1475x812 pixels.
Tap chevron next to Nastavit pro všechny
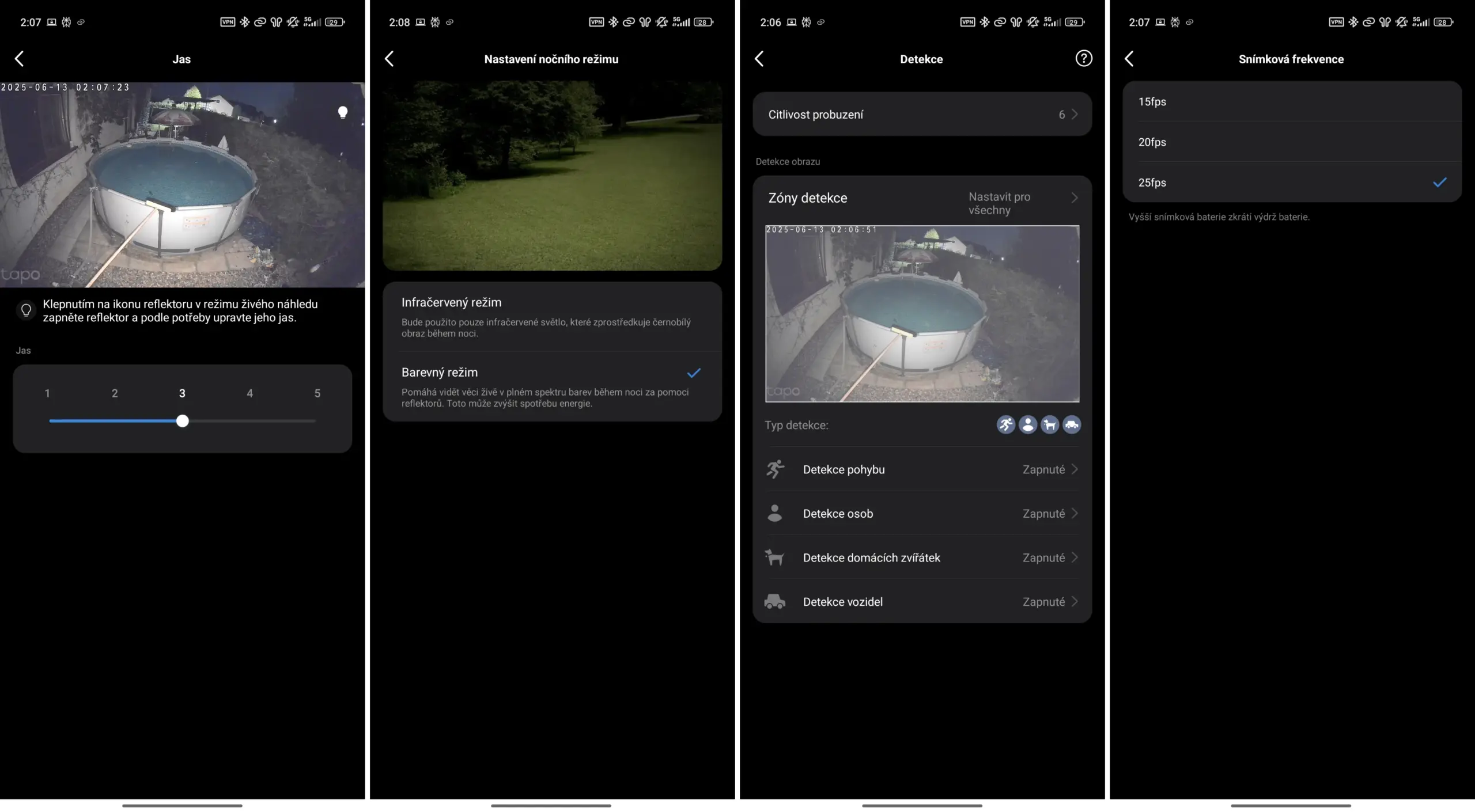pos(1075,198)
